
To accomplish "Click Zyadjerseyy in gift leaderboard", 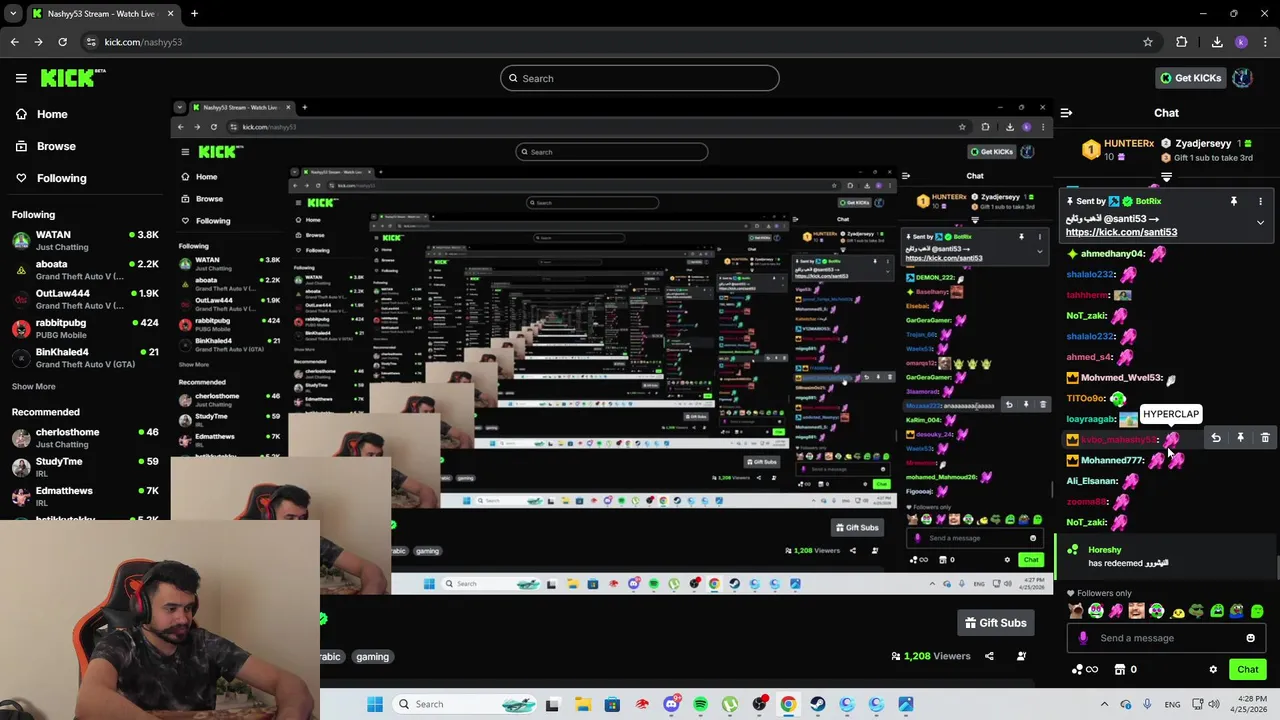I will click(1203, 144).
